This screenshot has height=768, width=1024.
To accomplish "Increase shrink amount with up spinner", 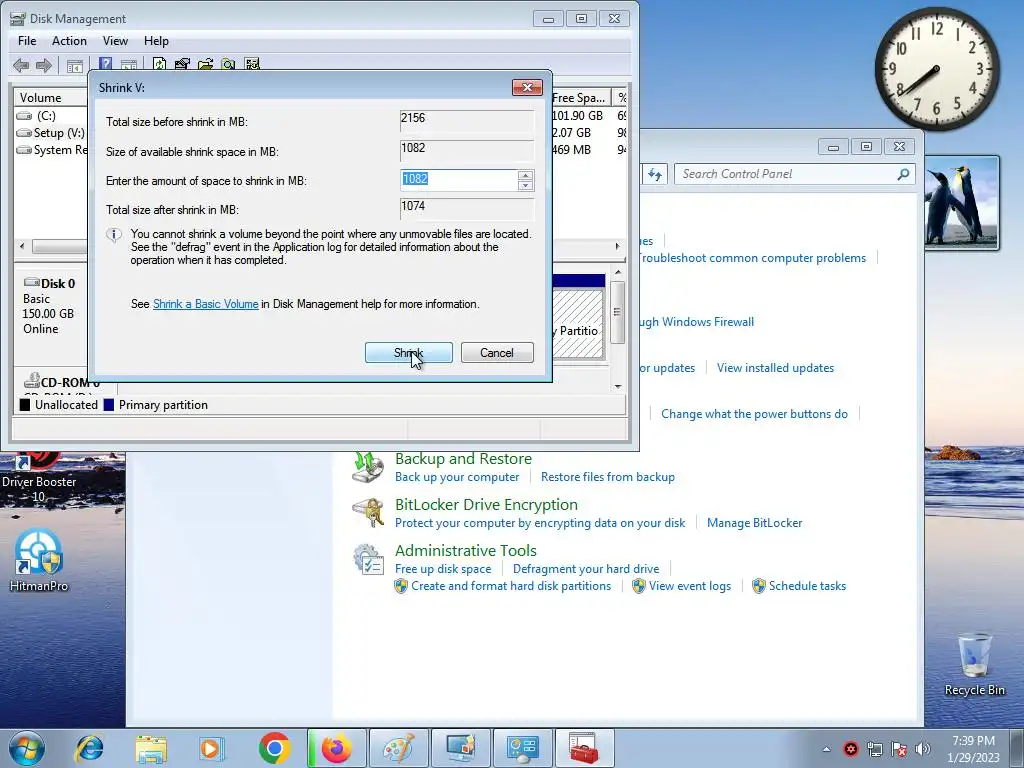I will 525,175.
